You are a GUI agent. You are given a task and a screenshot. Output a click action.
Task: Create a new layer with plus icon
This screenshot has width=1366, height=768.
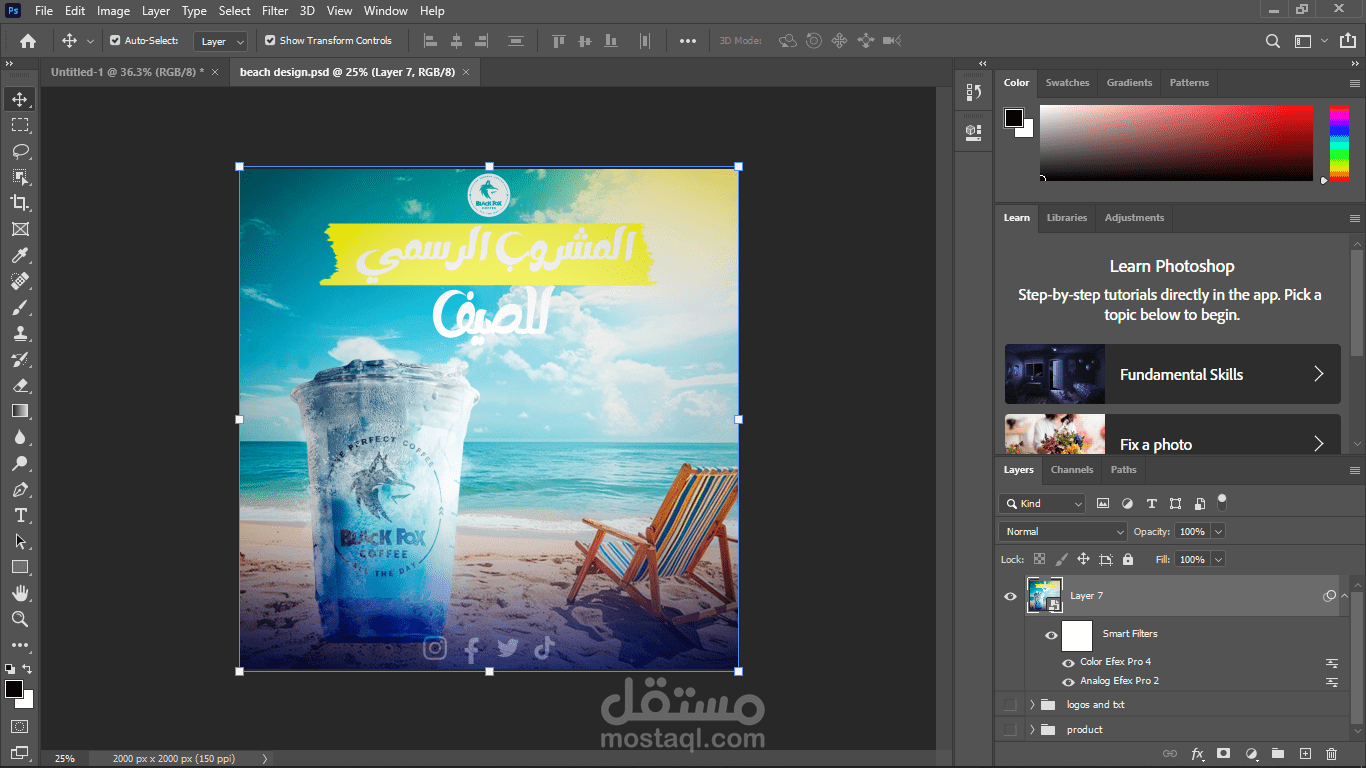click(1305, 753)
